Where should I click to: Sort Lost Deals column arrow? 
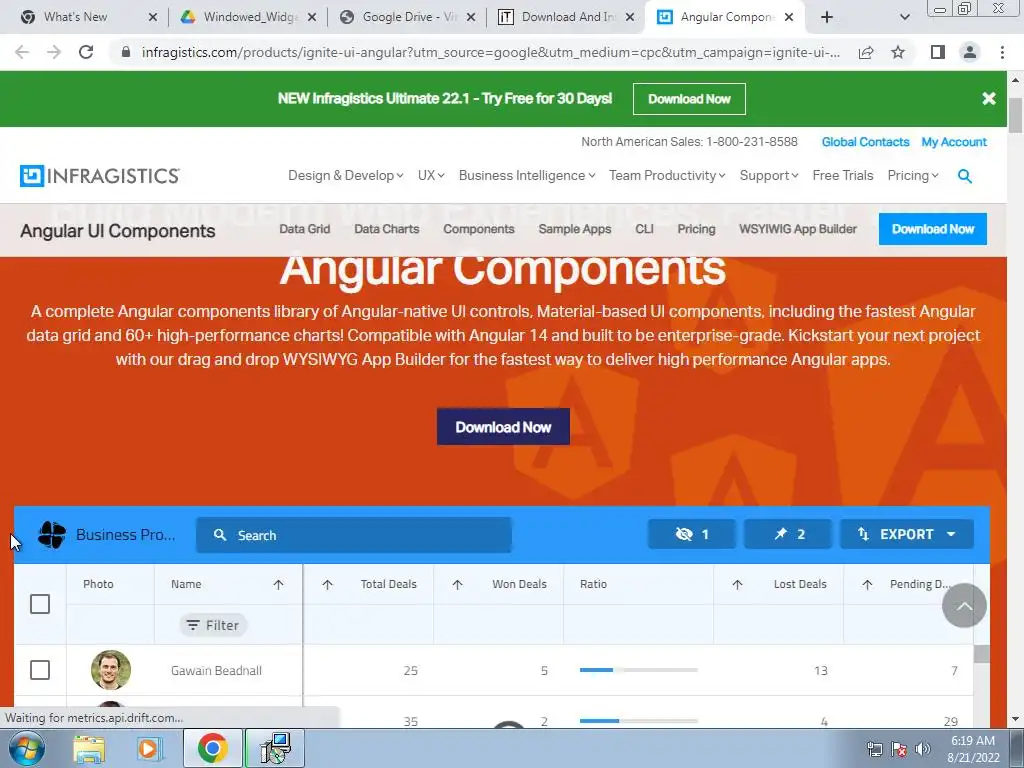tap(737, 584)
